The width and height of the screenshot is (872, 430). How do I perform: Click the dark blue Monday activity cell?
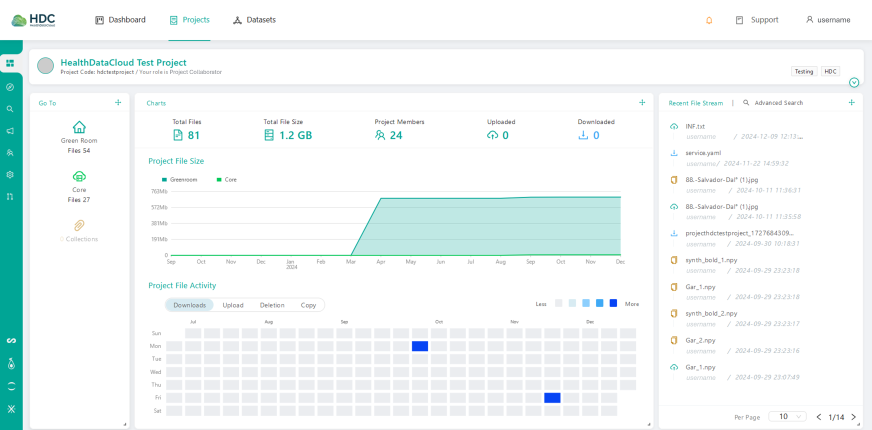pos(420,346)
